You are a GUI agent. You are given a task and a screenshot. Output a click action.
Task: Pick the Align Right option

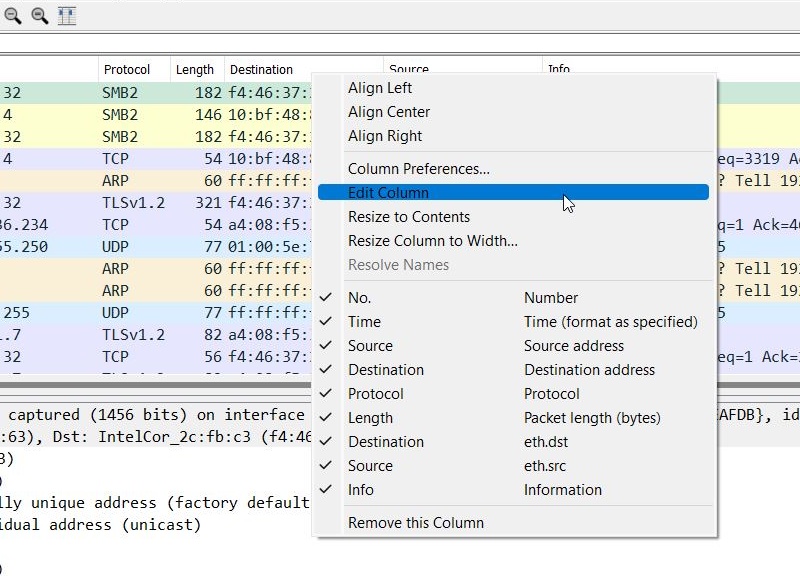(x=384, y=136)
